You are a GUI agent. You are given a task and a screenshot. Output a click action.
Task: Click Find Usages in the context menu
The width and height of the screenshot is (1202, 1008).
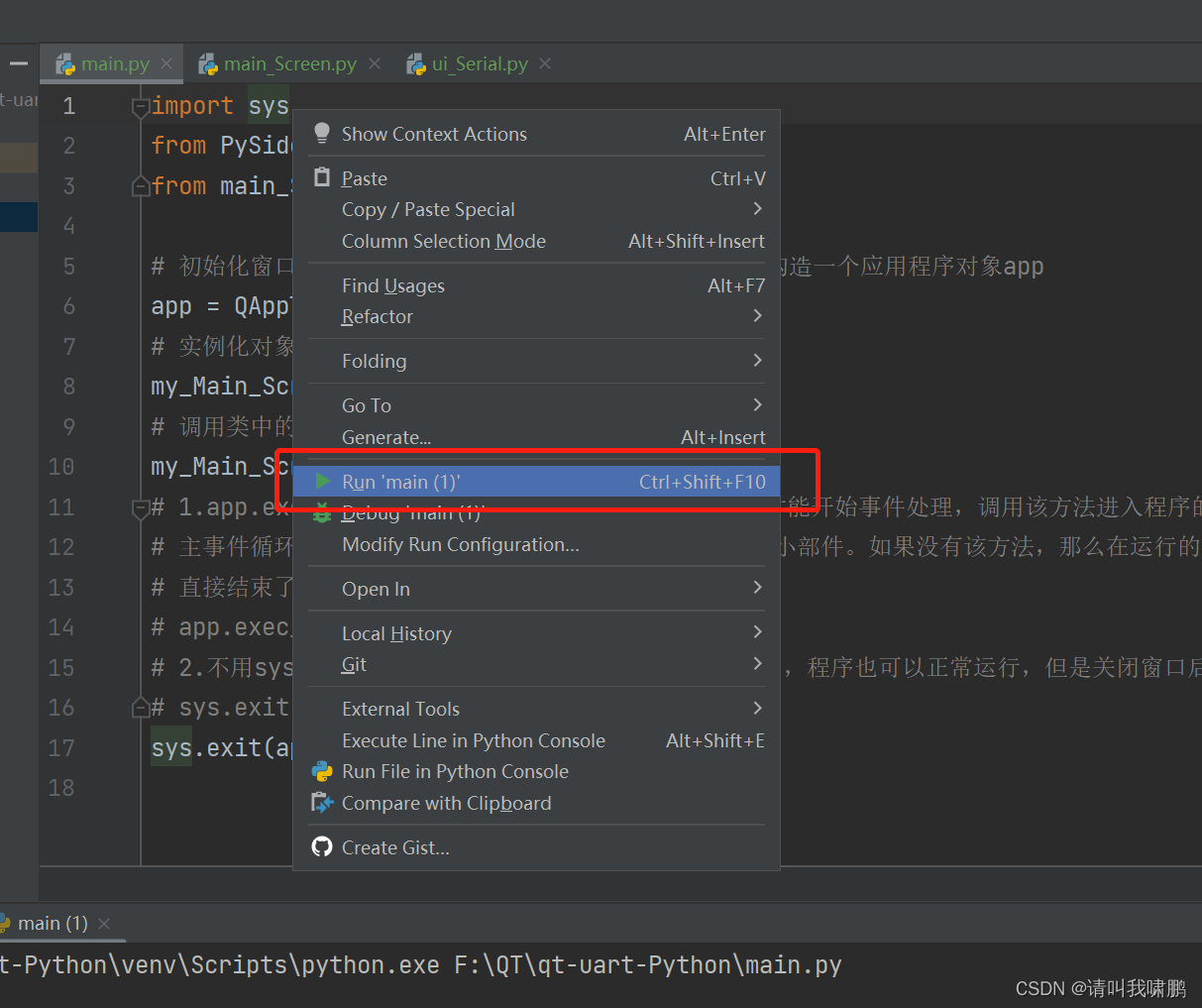click(x=393, y=285)
